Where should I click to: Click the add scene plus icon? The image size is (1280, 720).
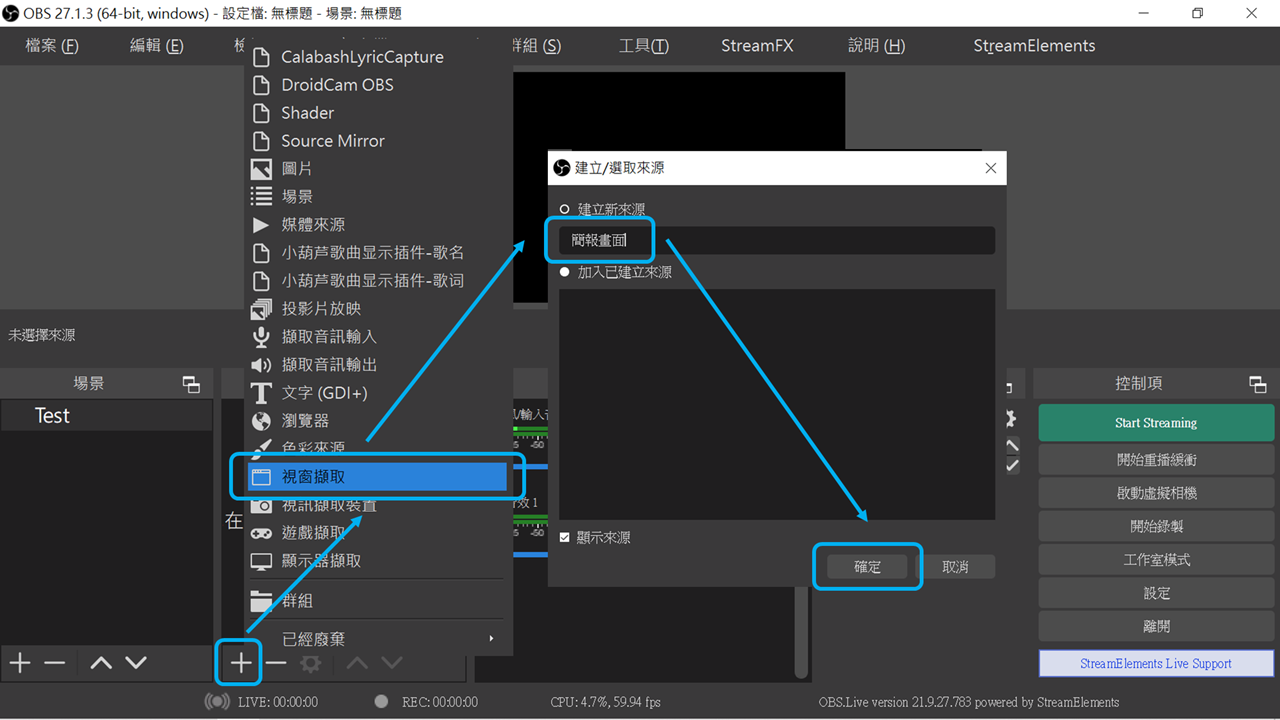pyautogui.click(x=20, y=663)
